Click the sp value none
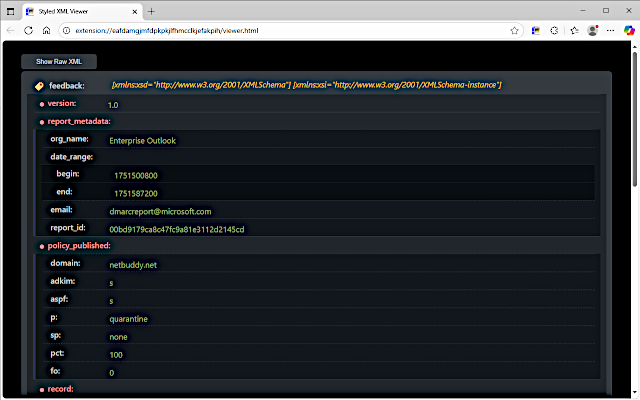The height and width of the screenshot is (400, 640). tap(118, 337)
